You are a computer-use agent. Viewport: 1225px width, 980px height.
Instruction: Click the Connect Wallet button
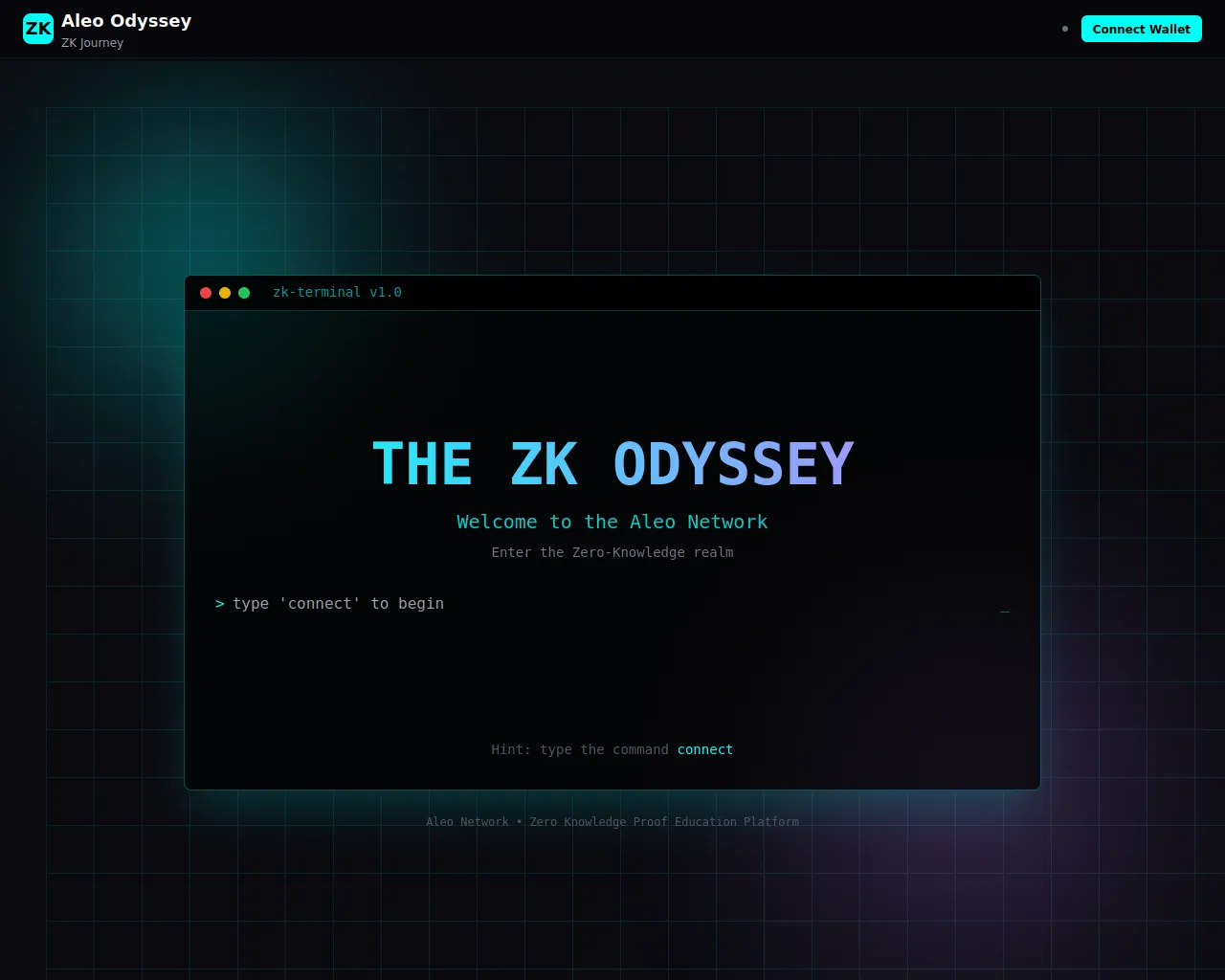pyautogui.click(x=1141, y=29)
